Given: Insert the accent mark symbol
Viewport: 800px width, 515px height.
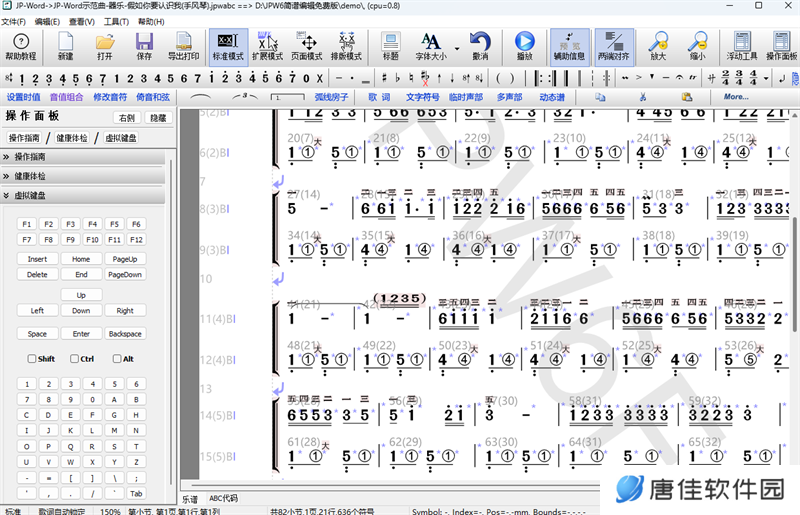Looking at the screenshot, I should [638, 78].
